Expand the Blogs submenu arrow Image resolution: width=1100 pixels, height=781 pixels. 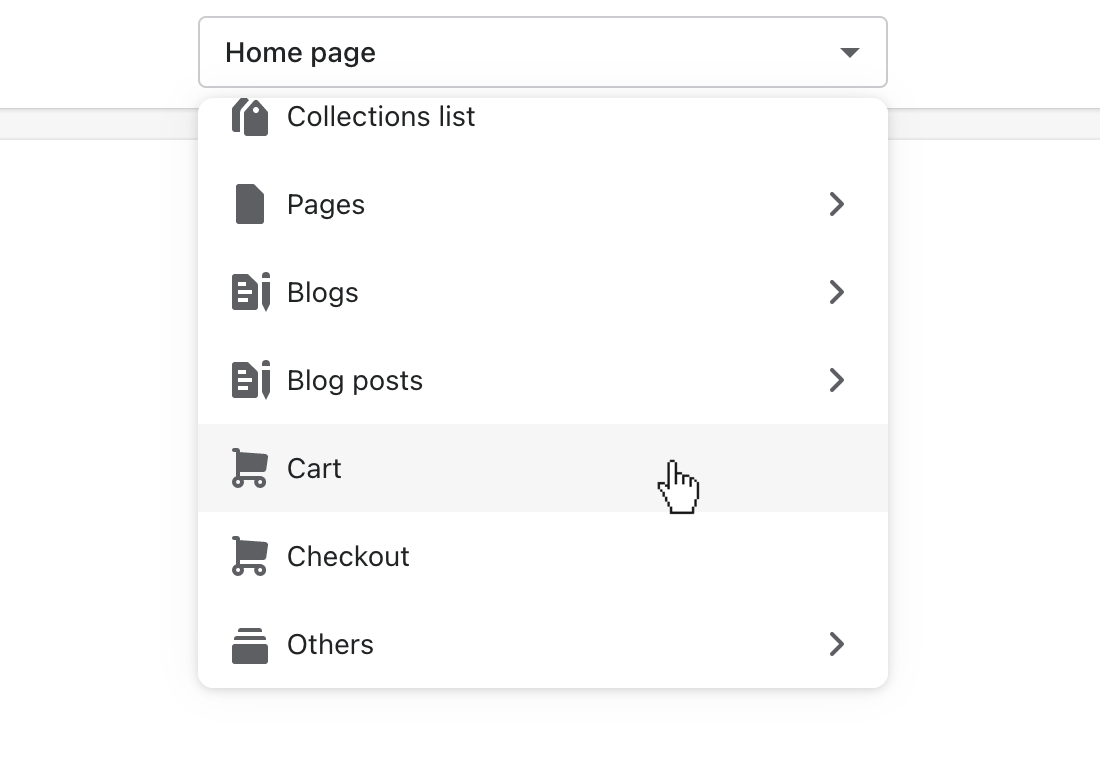click(837, 292)
